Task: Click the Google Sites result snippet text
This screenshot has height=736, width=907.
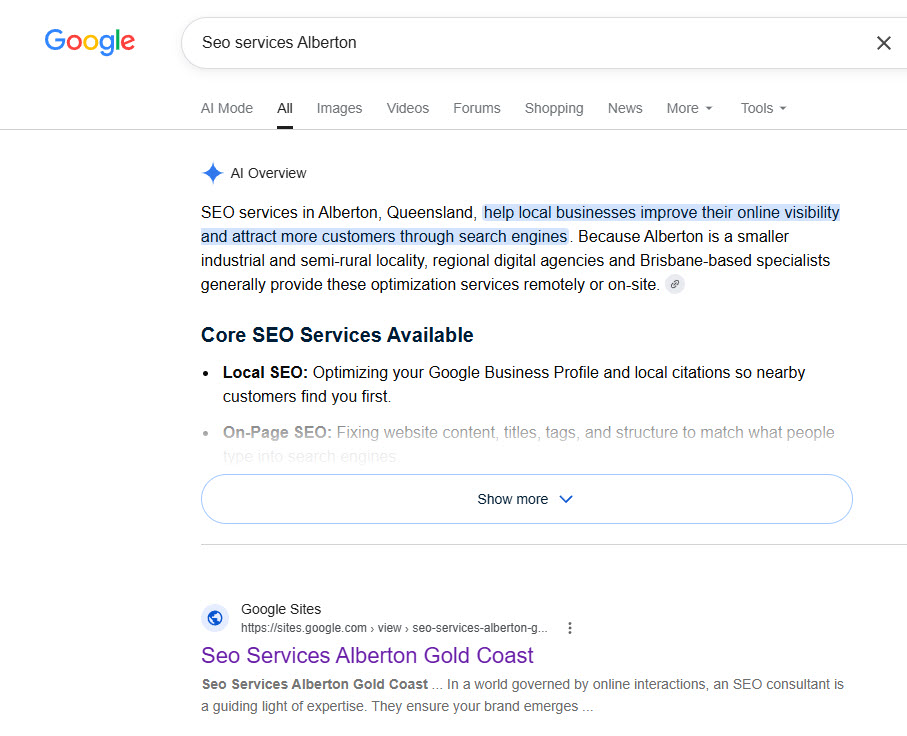Action: 522,695
